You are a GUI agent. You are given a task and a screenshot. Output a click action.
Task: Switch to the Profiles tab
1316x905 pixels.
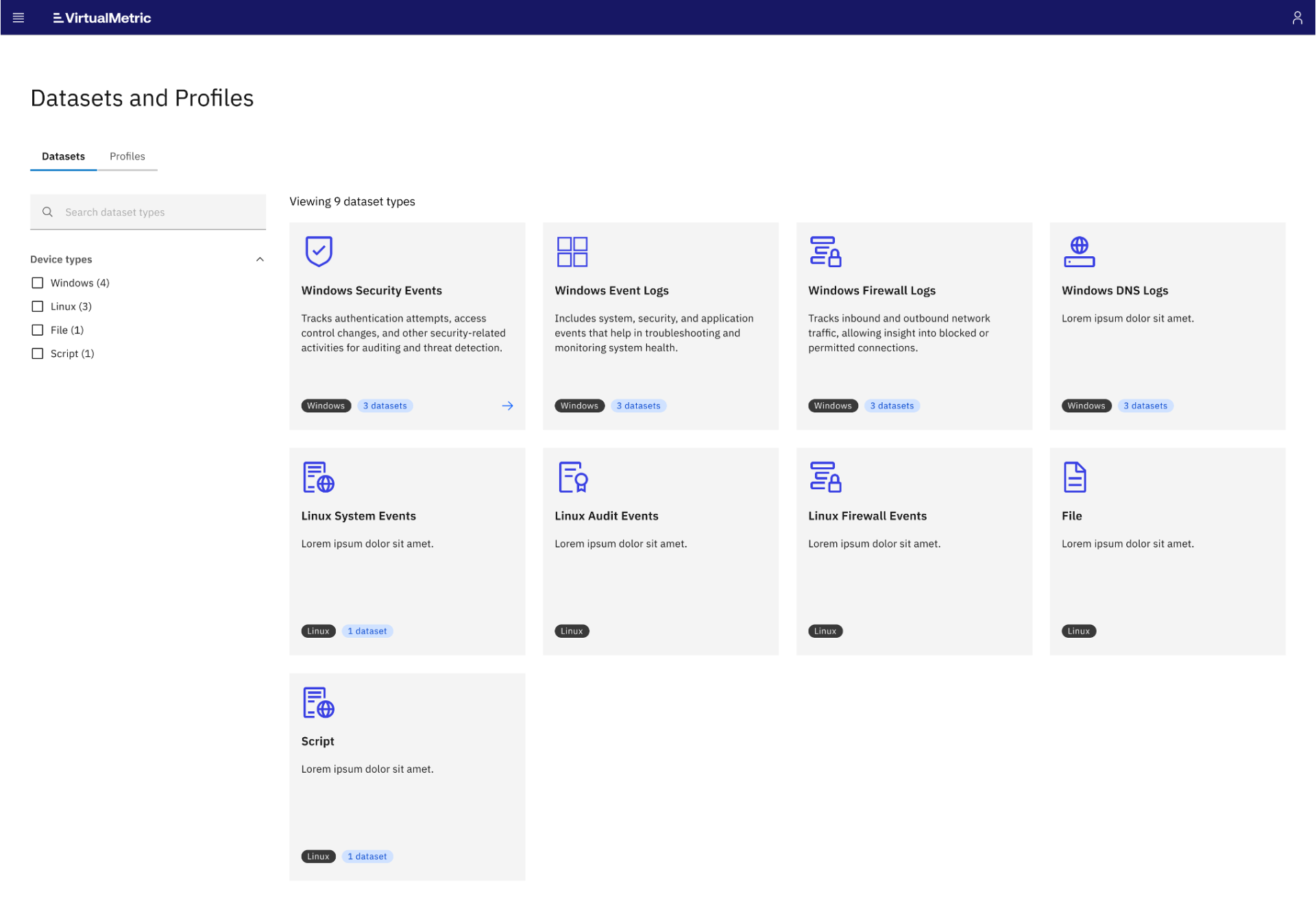(x=127, y=156)
